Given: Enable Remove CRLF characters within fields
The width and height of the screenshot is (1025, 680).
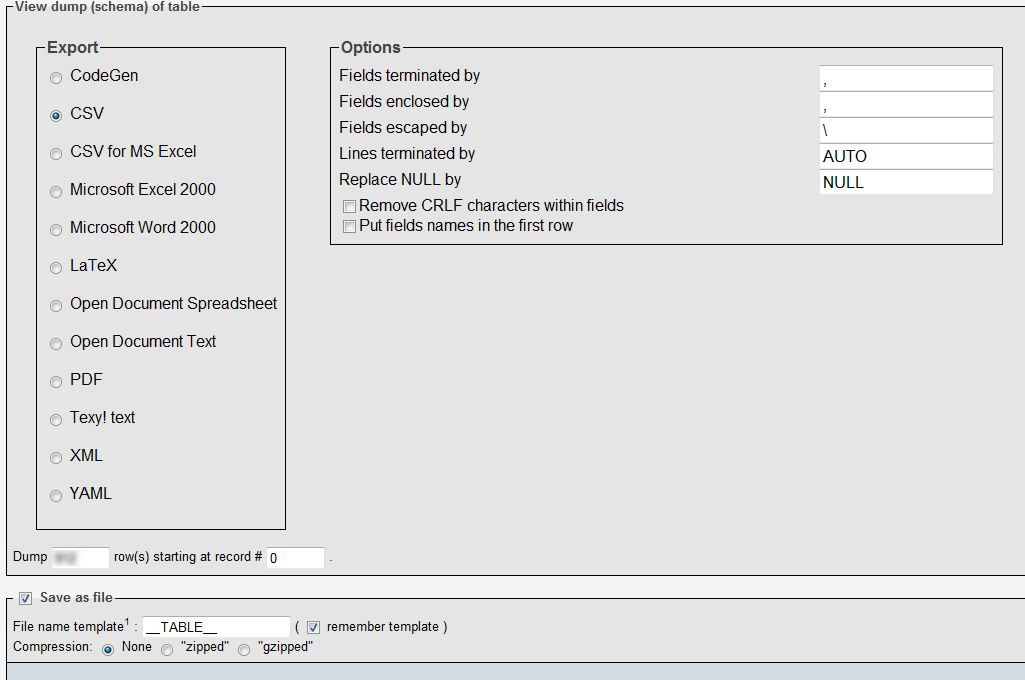Looking at the screenshot, I should pos(349,206).
